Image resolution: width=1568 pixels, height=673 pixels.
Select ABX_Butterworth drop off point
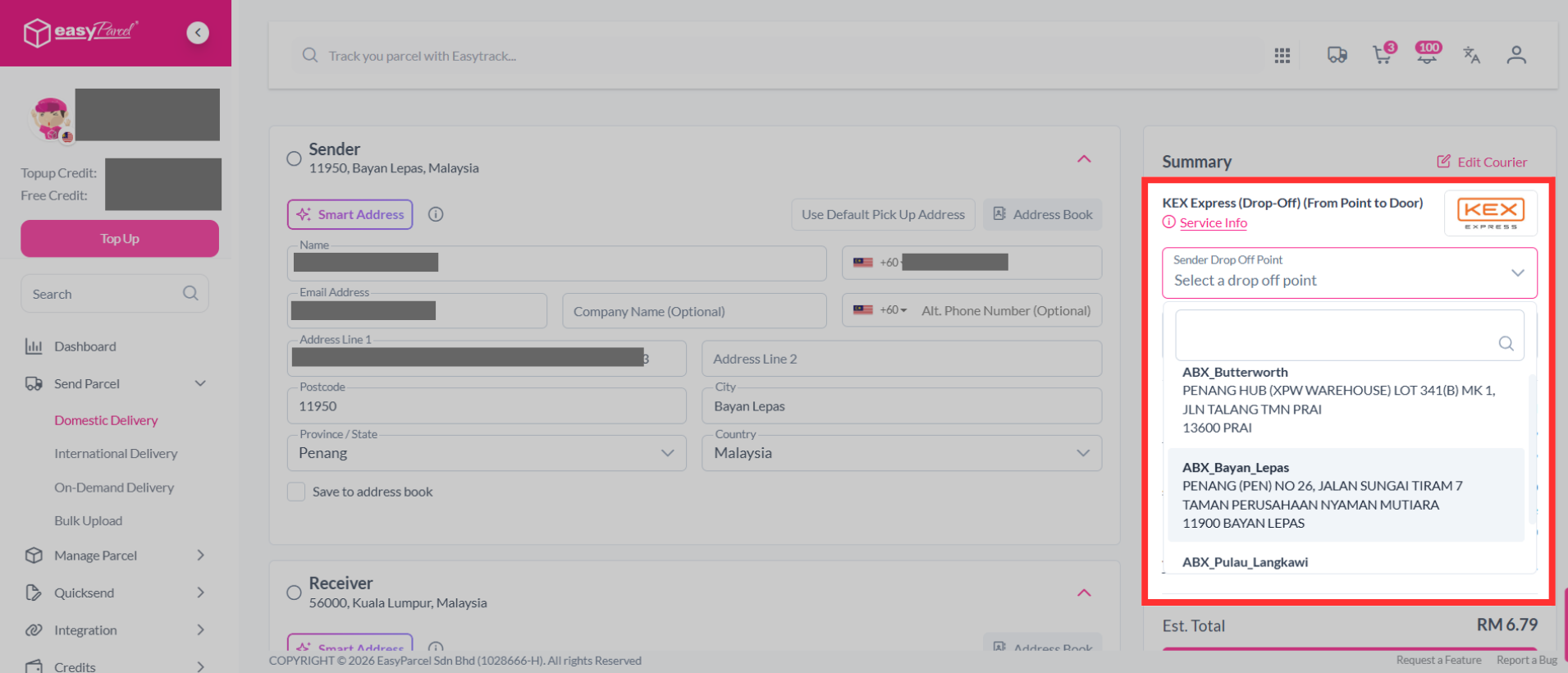[x=1346, y=400]
